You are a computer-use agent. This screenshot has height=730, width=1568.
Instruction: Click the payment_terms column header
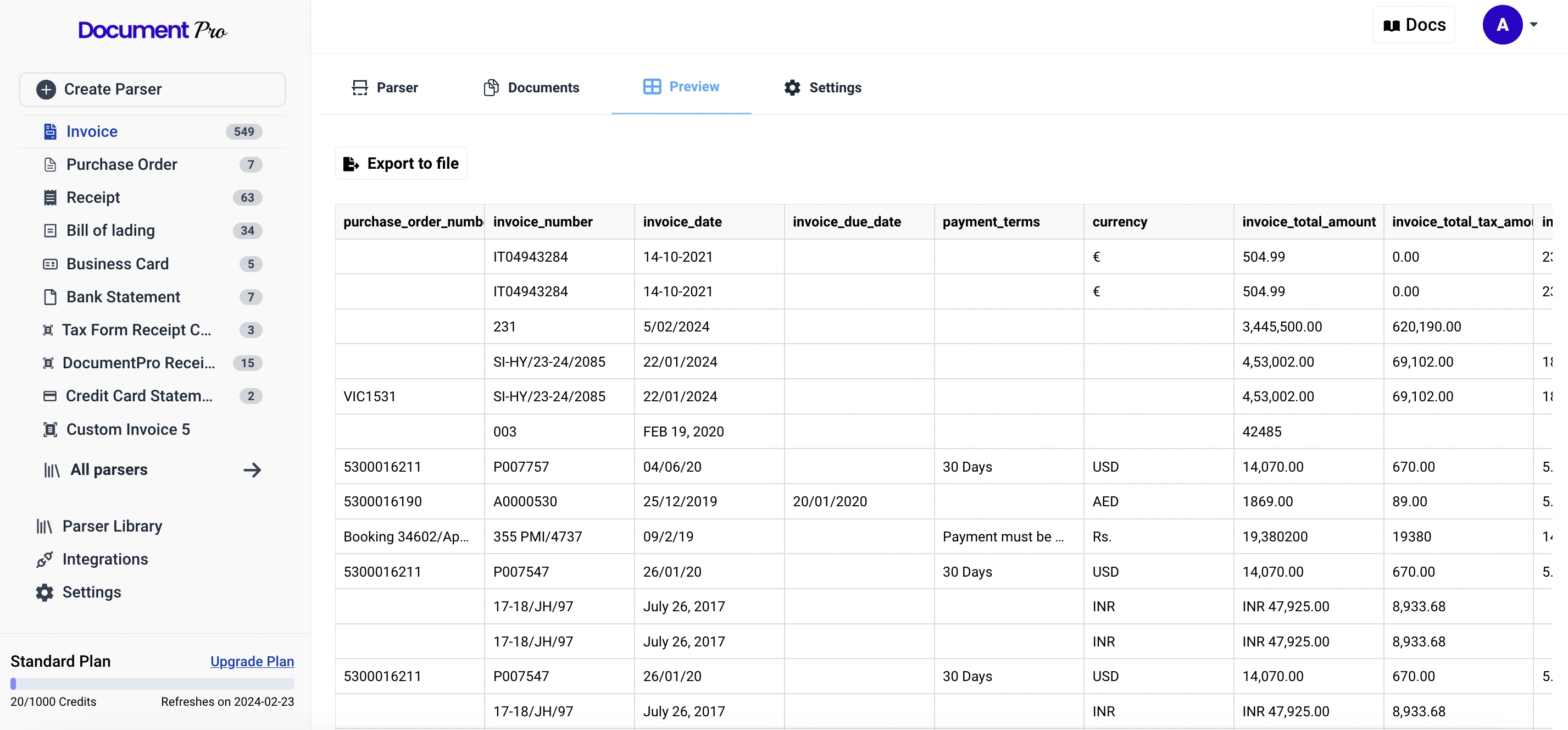pyautogui.click(x=1009, y=222)
